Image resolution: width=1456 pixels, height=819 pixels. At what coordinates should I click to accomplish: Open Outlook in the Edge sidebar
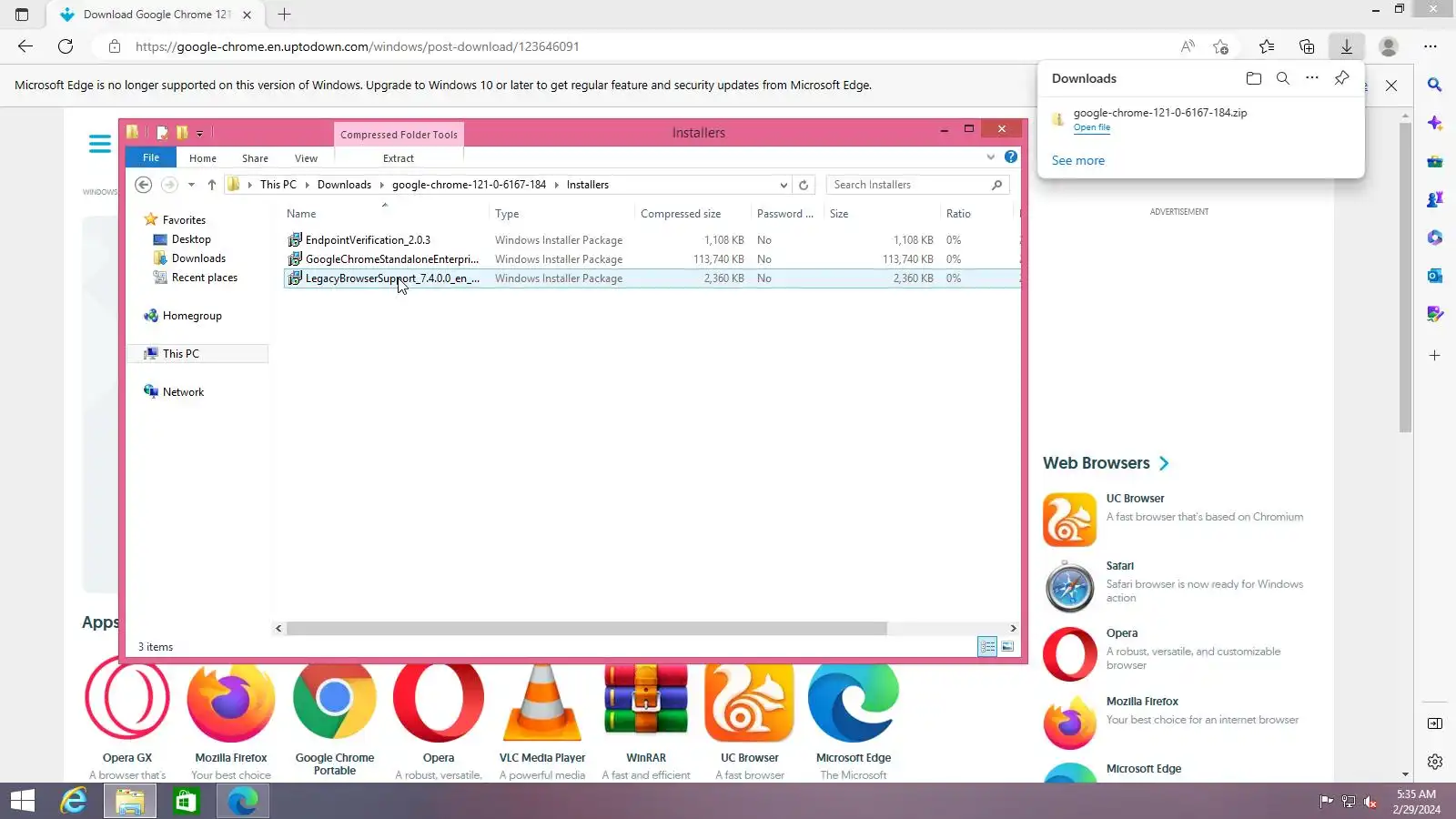(1435, 276)
